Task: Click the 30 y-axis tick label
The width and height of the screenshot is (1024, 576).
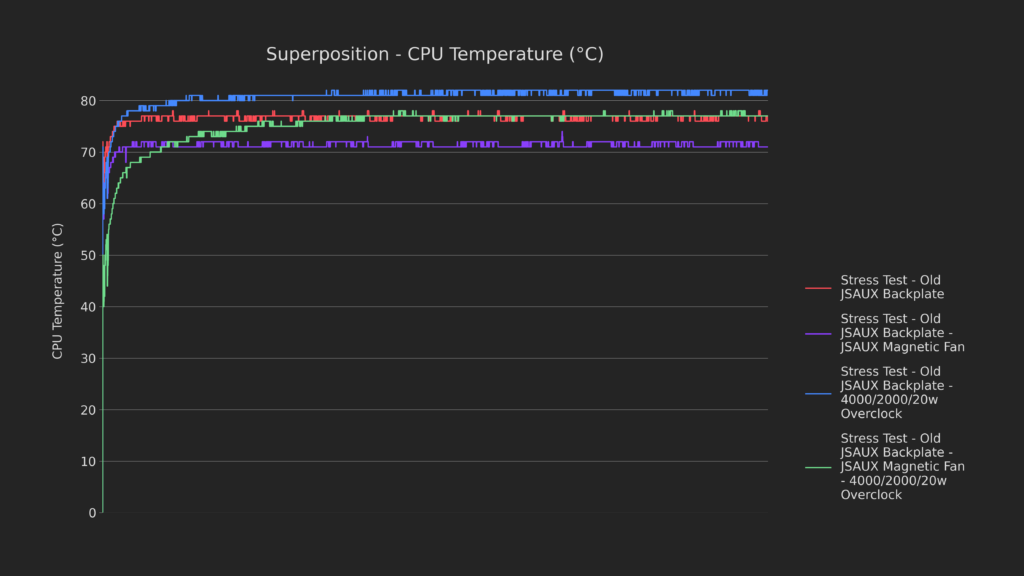Action: (x=88, y=359)
